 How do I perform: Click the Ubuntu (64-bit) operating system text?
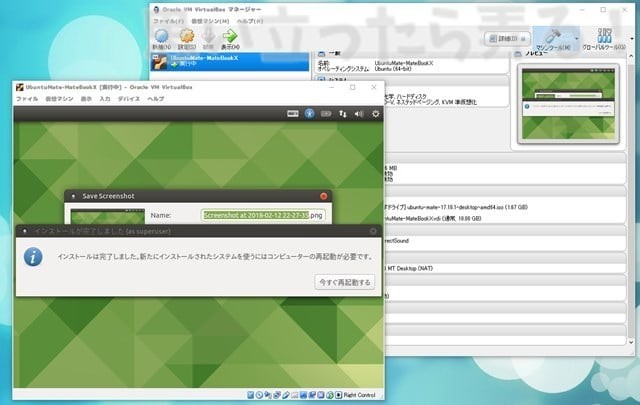393,69
